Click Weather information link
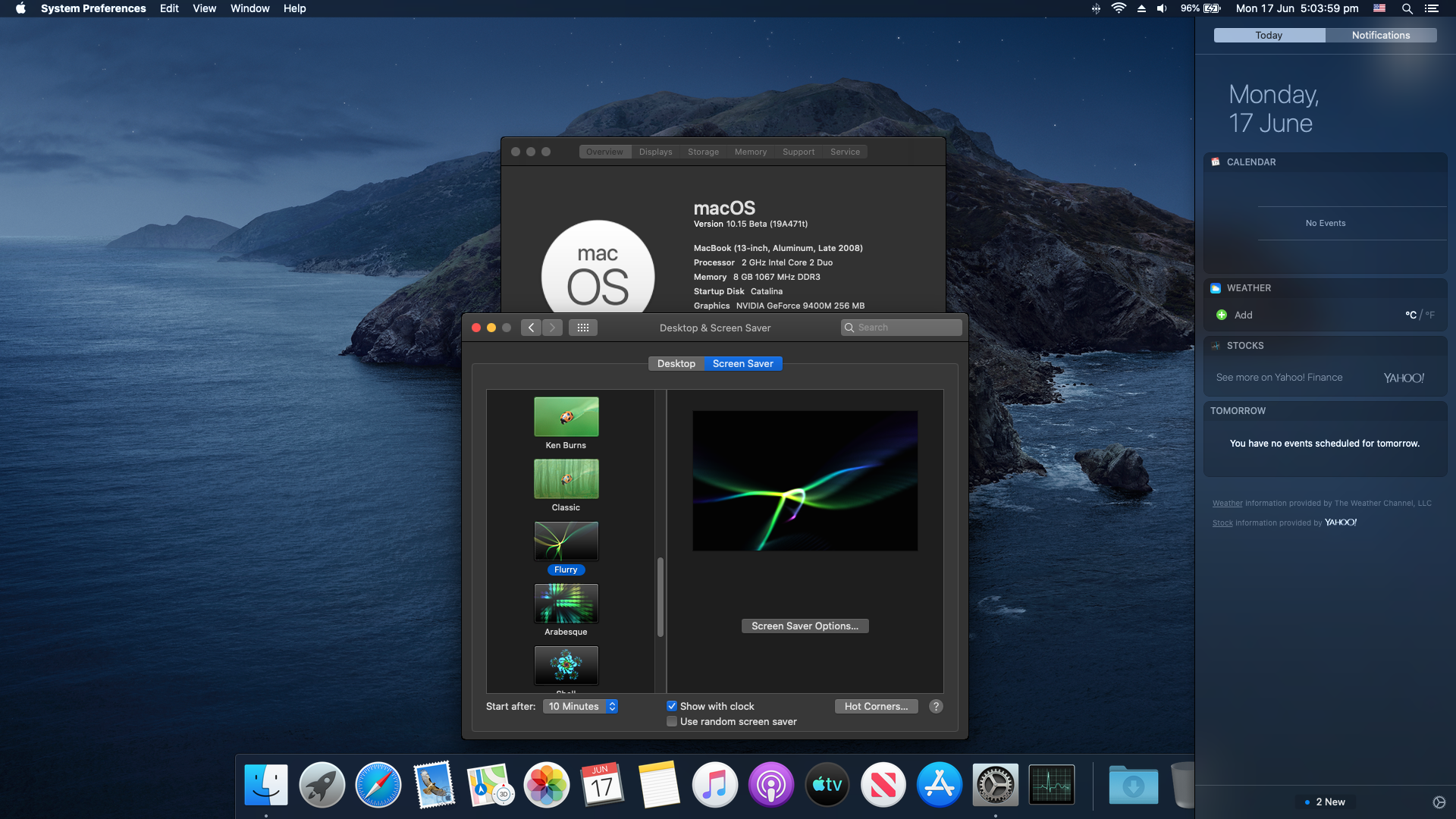Viewport: 1456px width, 819px height. click(1227, 503)
